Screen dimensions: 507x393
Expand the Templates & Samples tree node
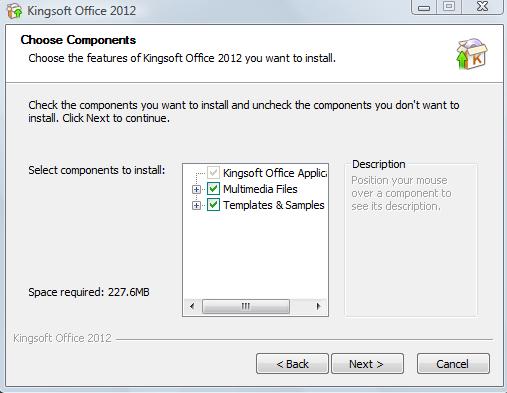pyautogui.click(x=196, y=205)
